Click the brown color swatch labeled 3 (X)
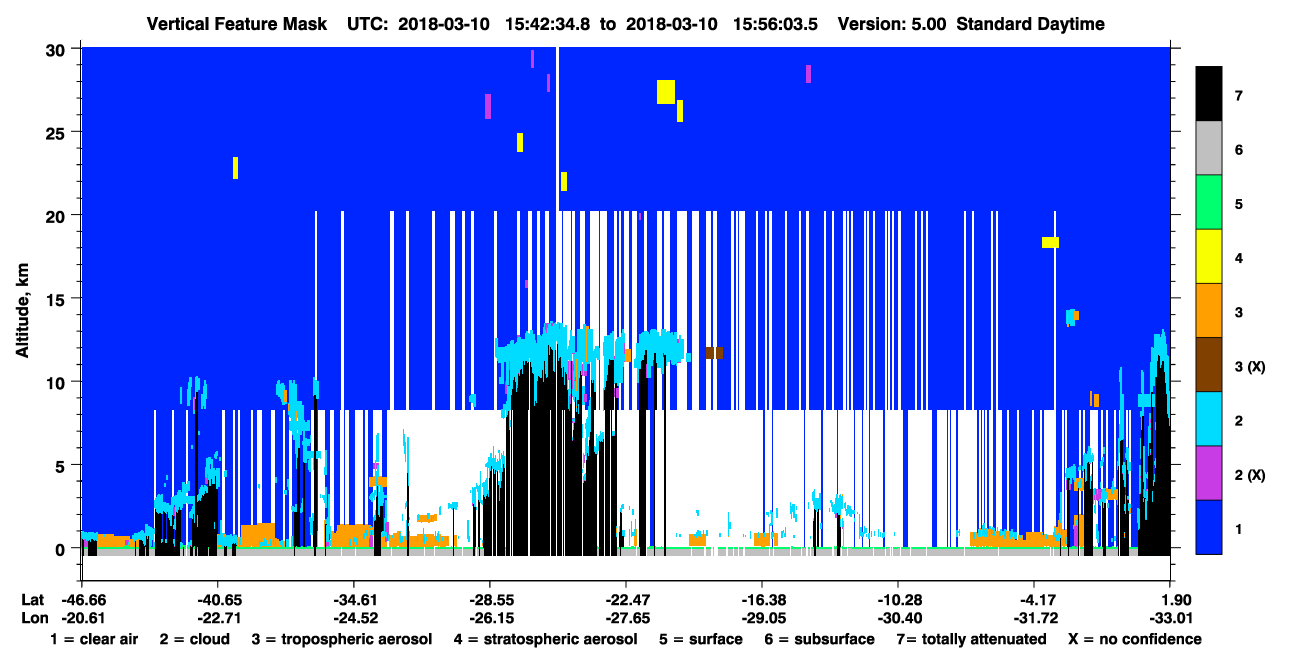 point(1208,366)
